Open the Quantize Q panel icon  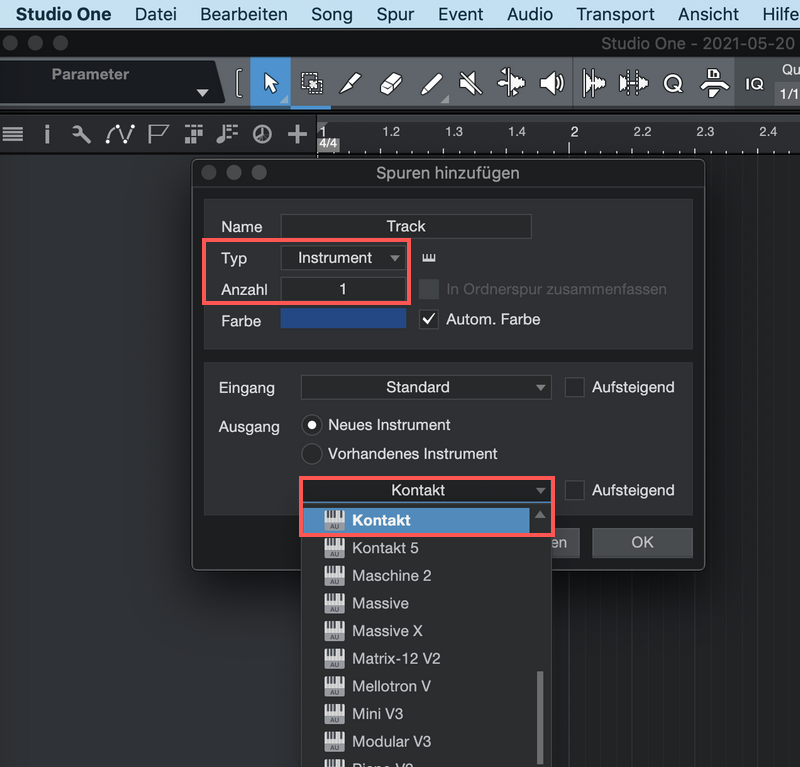pos(673,83)
